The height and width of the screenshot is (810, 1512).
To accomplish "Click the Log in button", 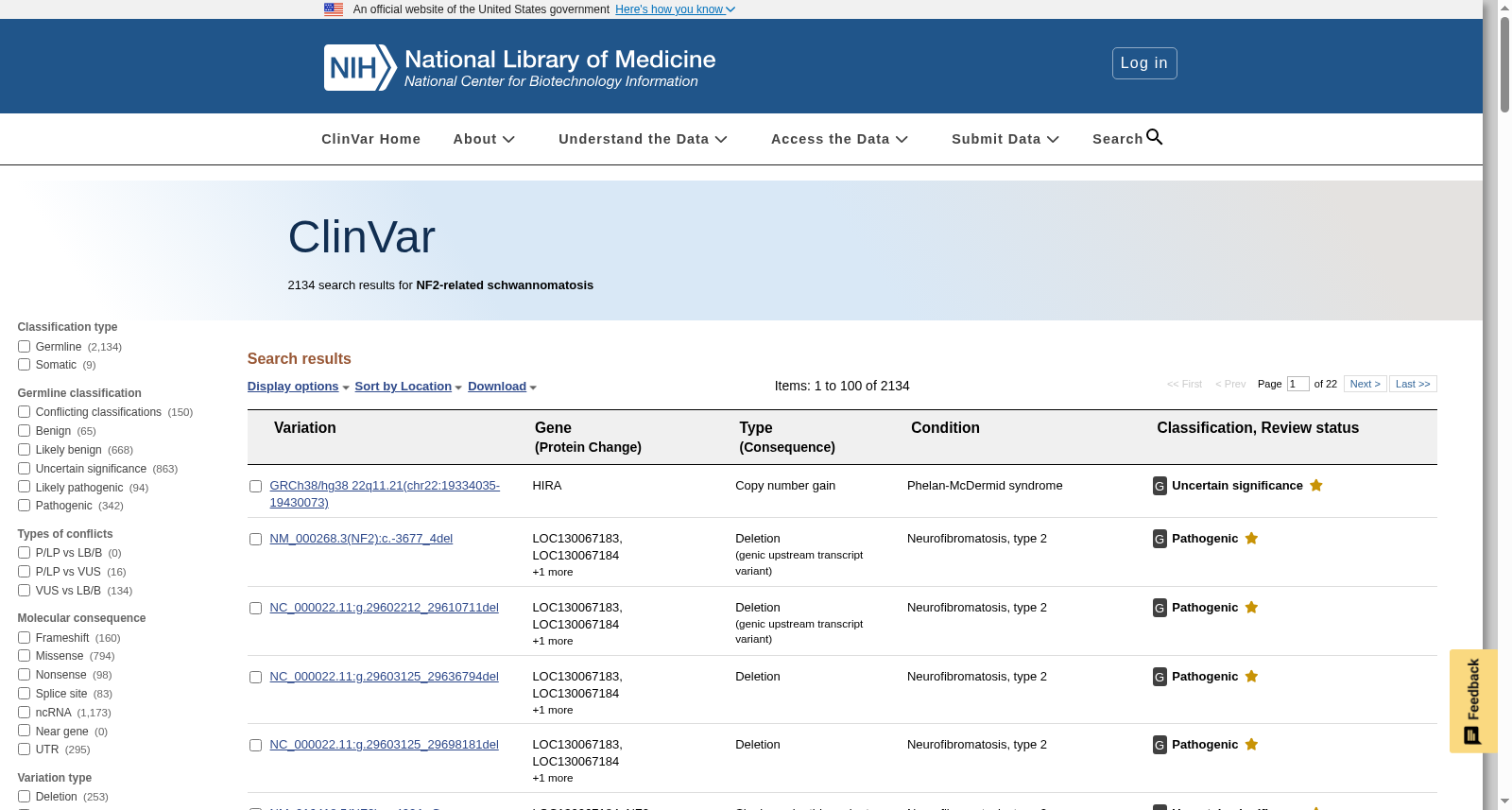I will pyautogui.click(x=1144, y=63).
